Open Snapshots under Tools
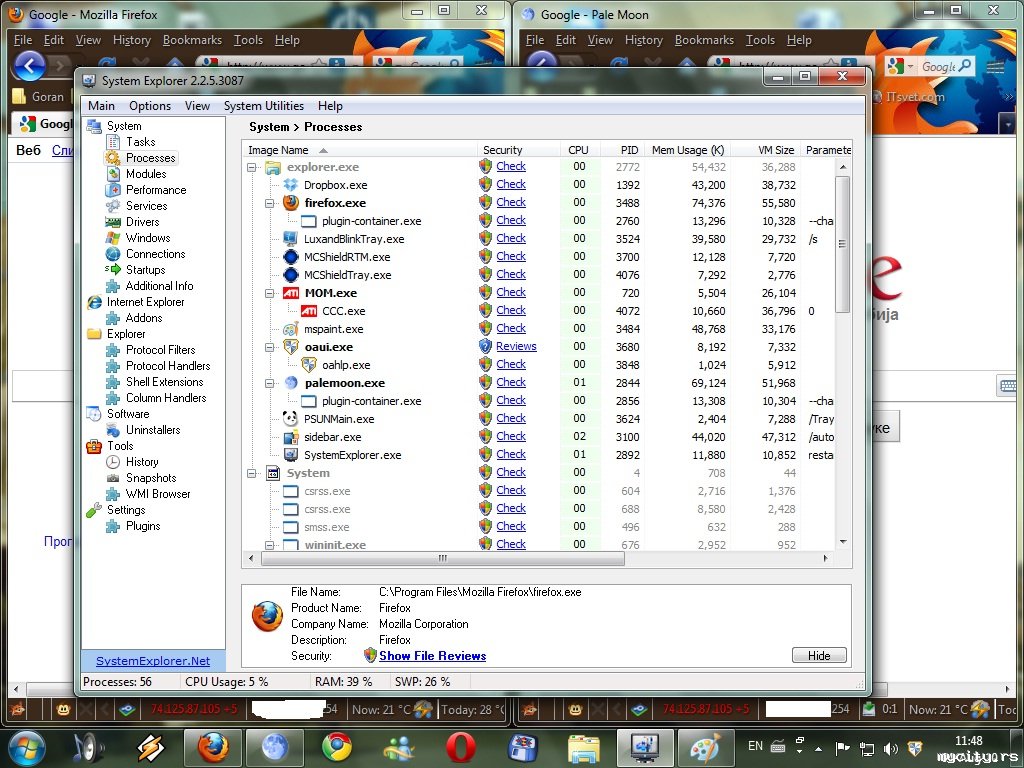The image size is (1024, 768). (x=151, y=478)
